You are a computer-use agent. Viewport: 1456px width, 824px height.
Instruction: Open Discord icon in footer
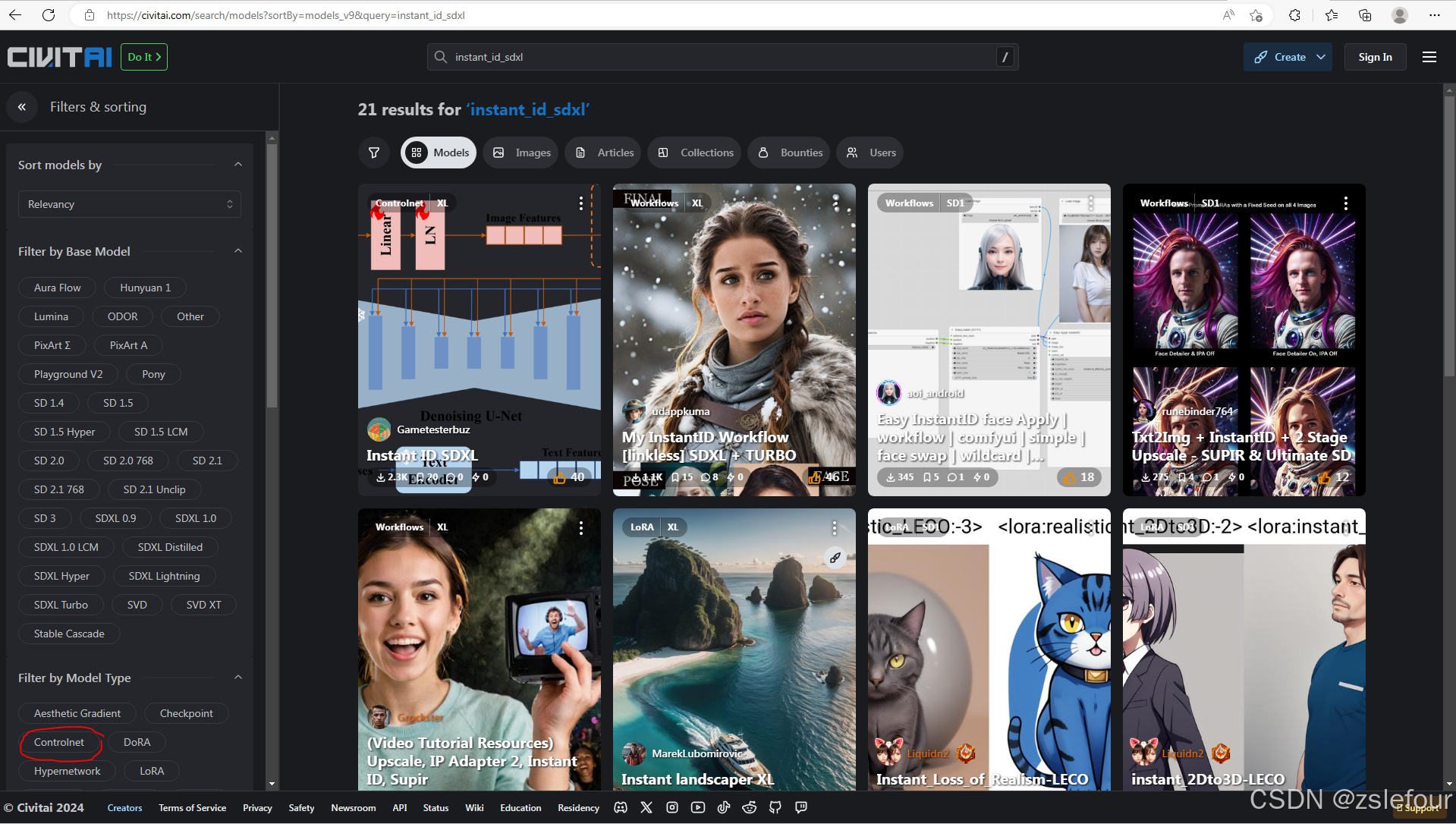621,807
